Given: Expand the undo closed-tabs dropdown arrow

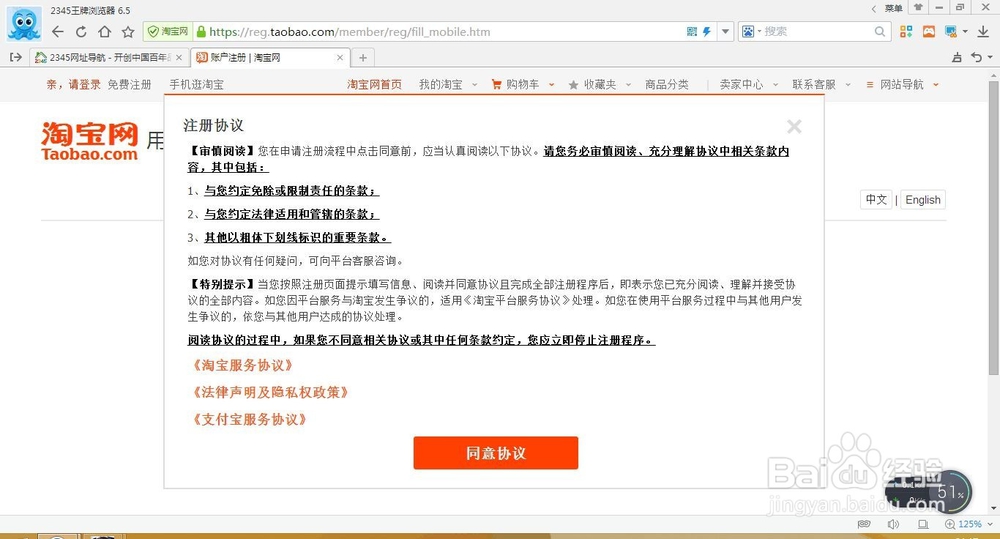Looking at the screenshot, I should coord(990,57).
